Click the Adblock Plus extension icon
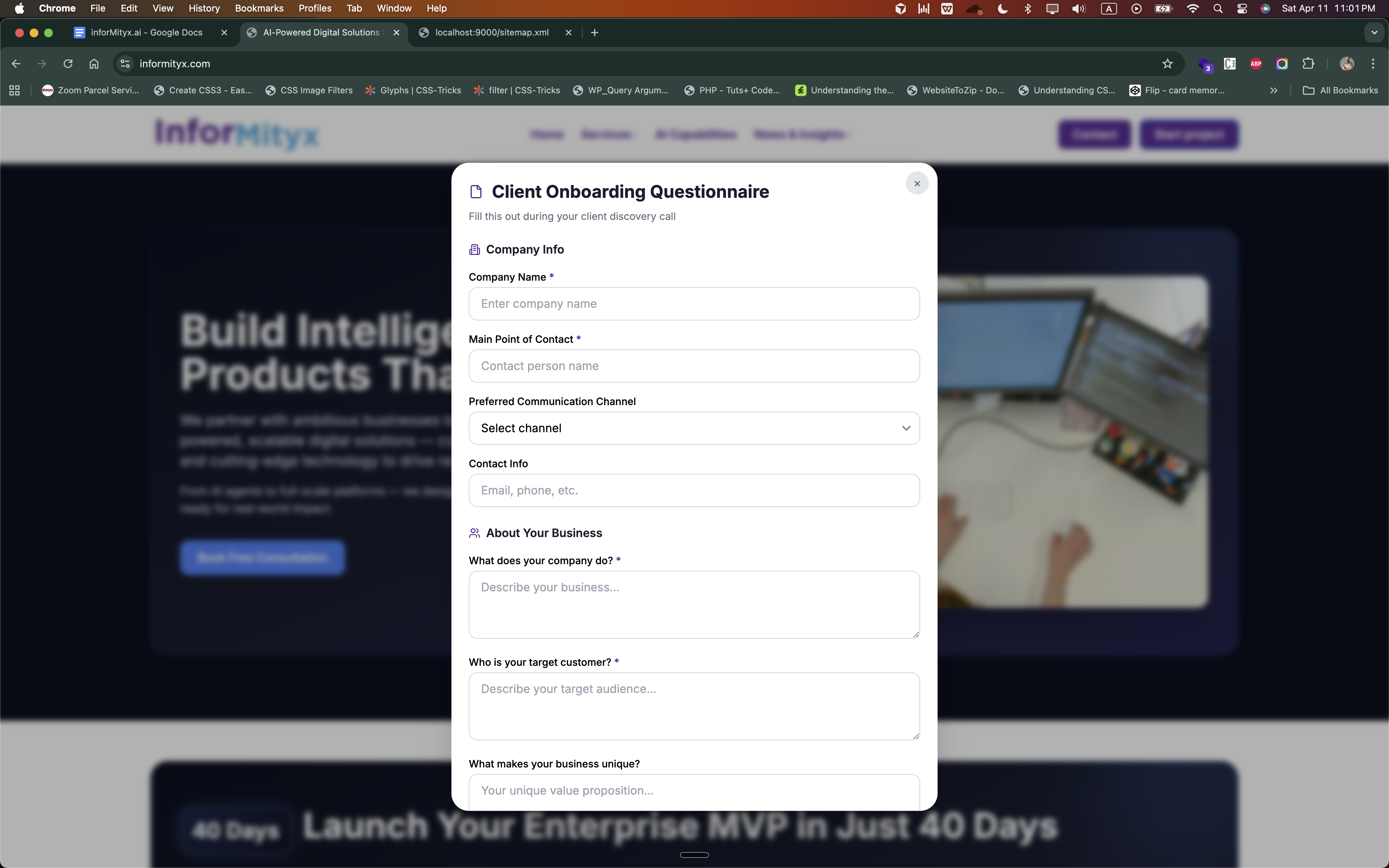 click(1255, 64)
